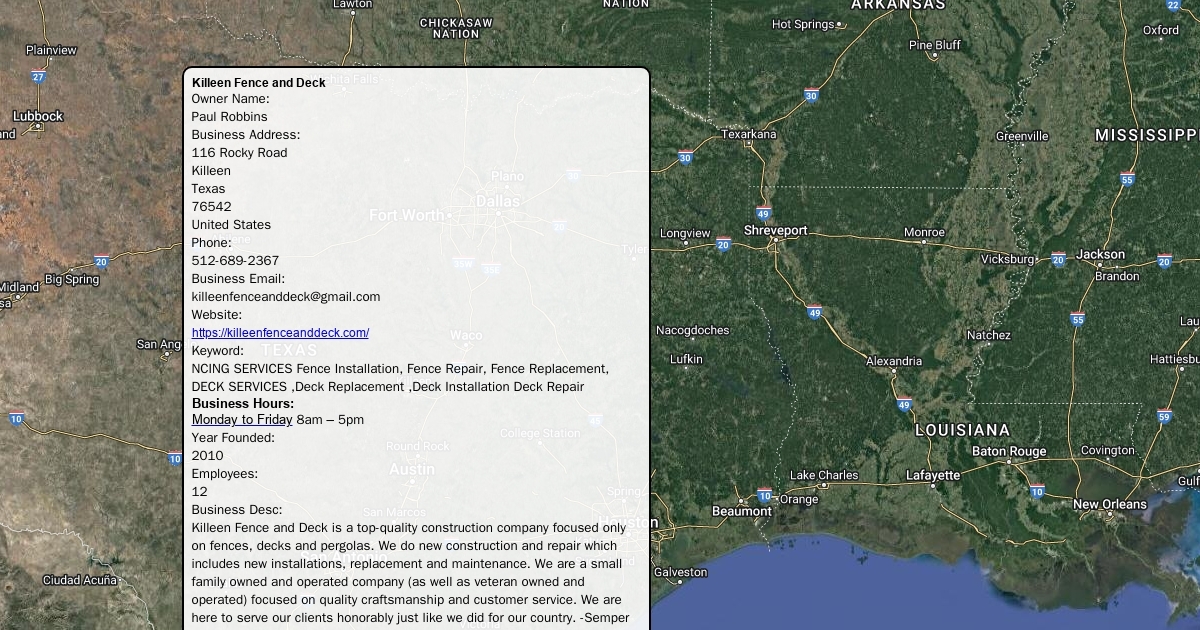Click the owner name Paul Robbins
This screenshot has width=1200, height=630.
click(230, 117)
